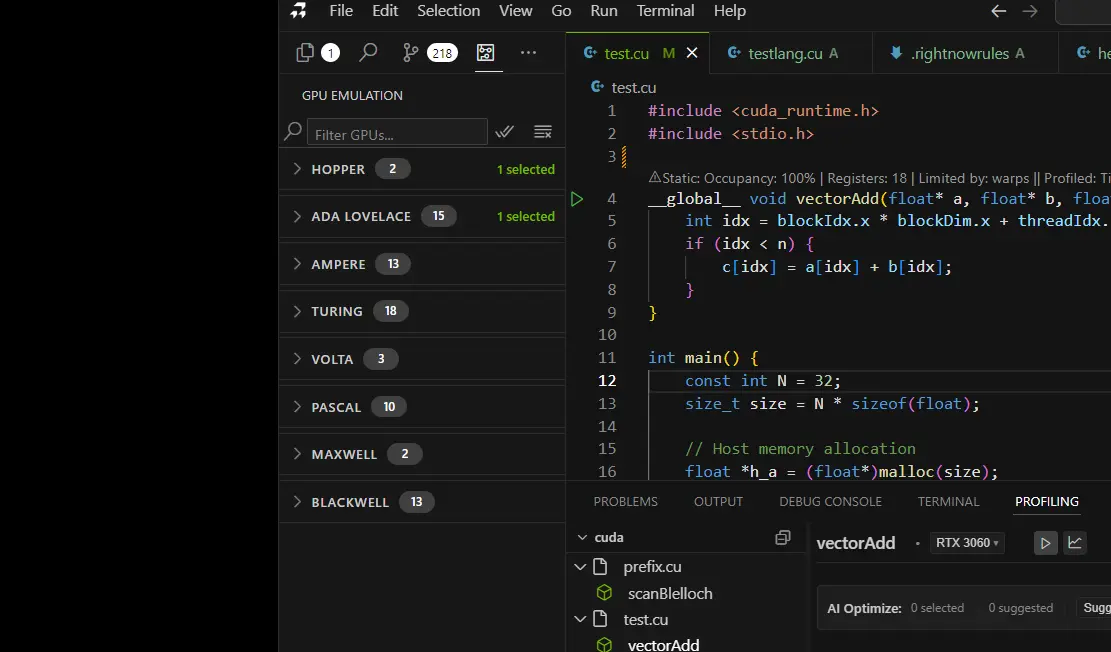
Task: Click the play button in the profiling panel
Action: (1045, 543)
